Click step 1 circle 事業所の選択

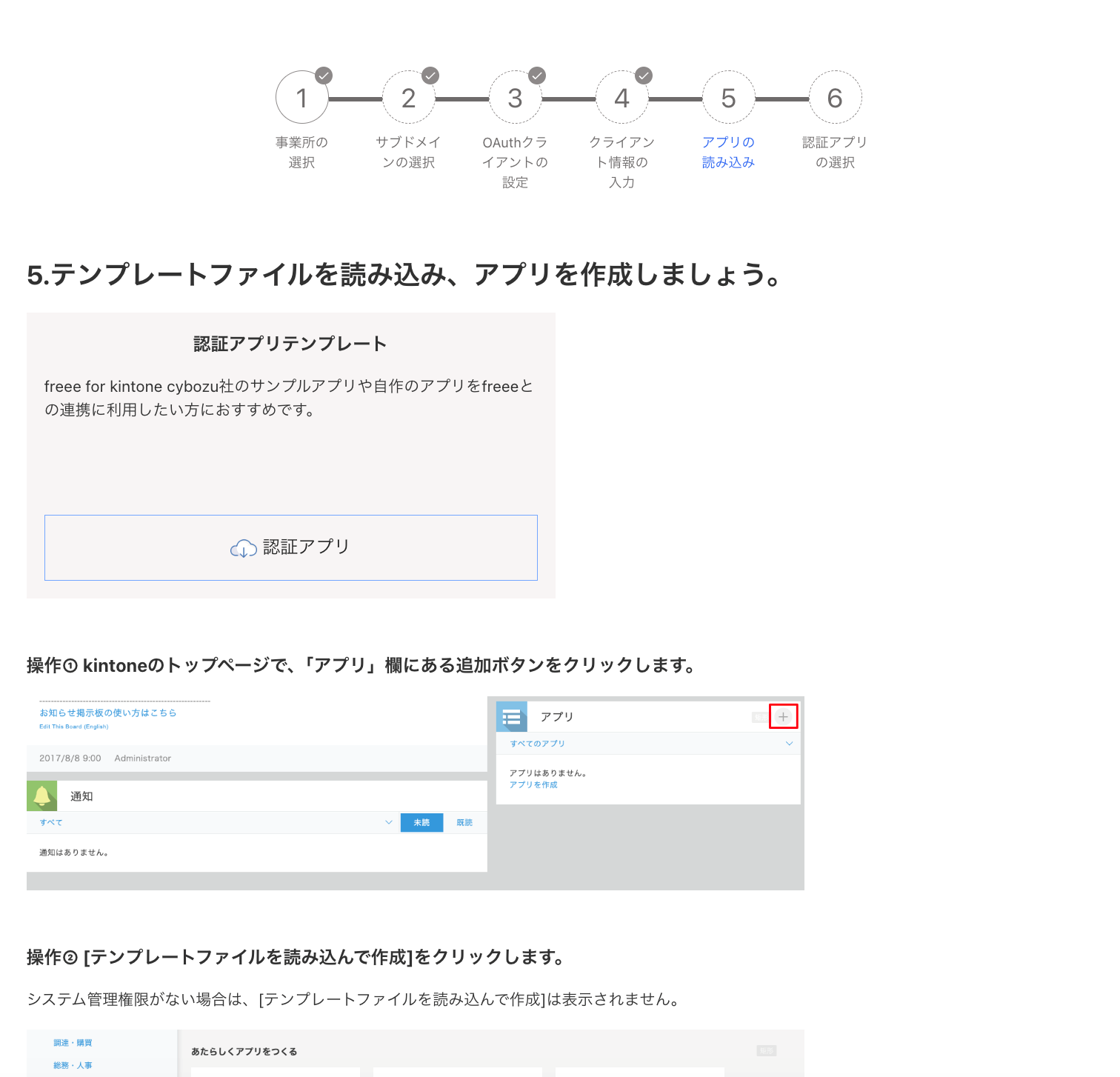tap(302, 98)
